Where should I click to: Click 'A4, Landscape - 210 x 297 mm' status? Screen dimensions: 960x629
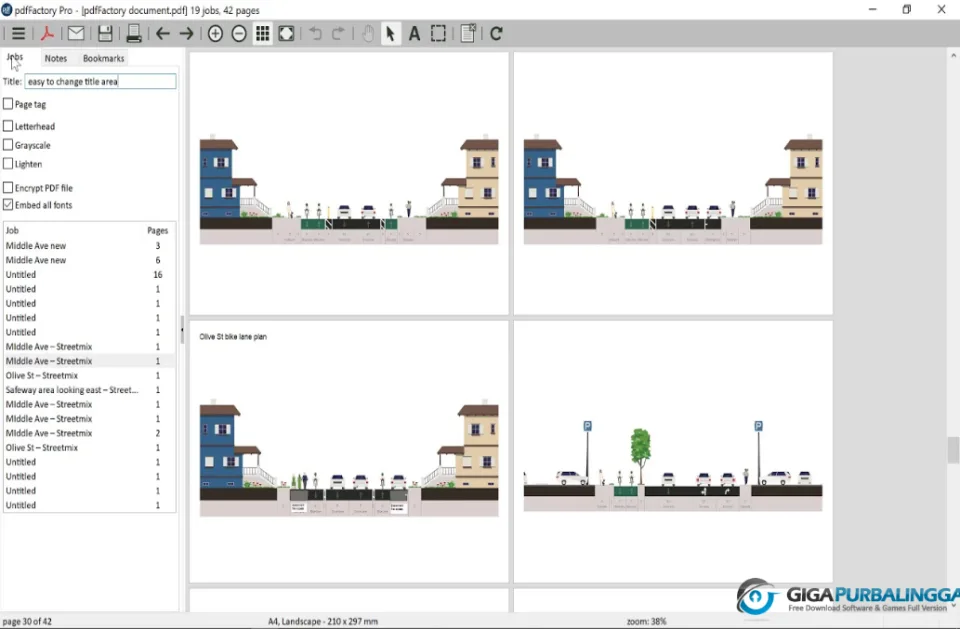point(323,621)
